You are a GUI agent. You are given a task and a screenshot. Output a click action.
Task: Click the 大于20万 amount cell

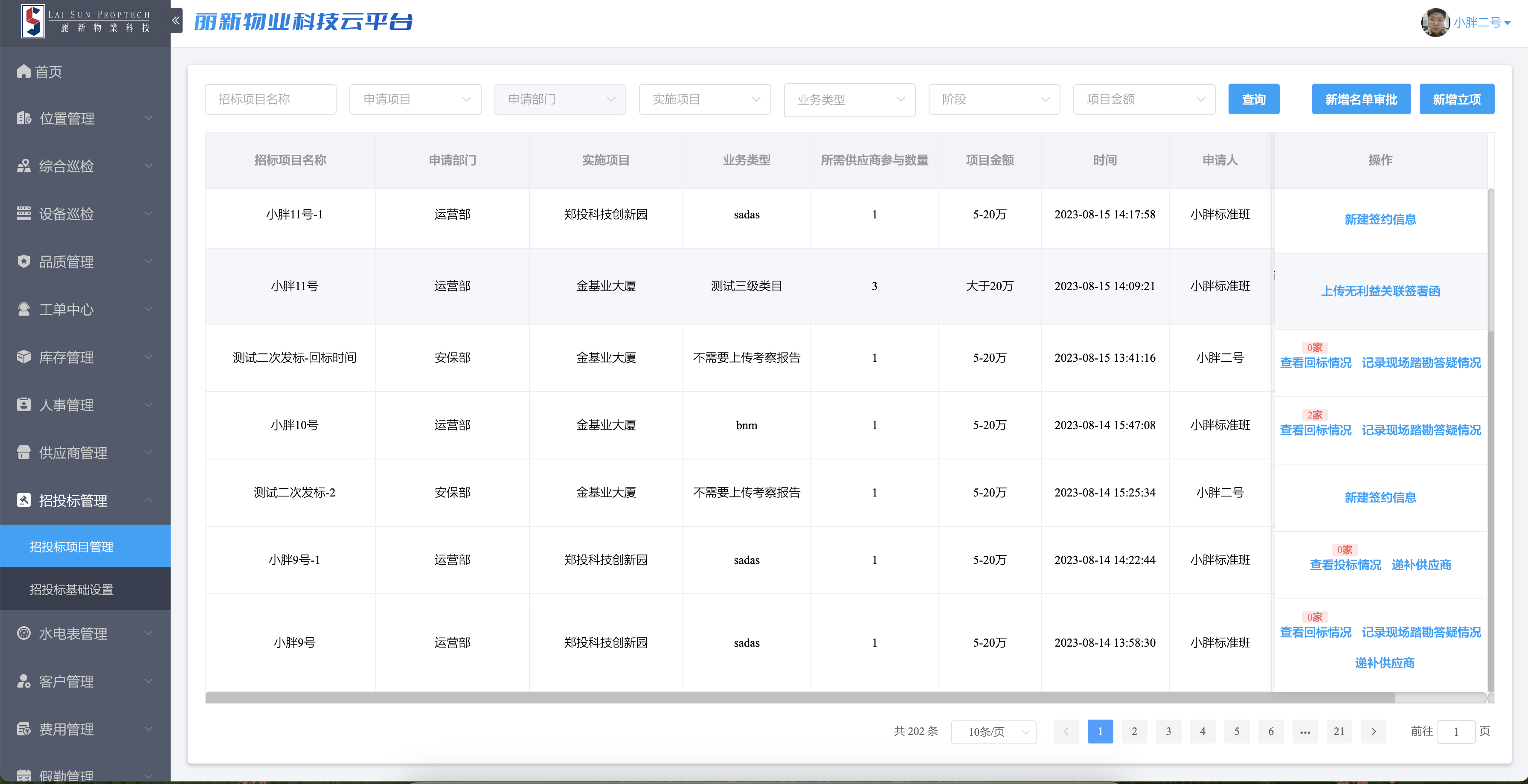[989, 286]
